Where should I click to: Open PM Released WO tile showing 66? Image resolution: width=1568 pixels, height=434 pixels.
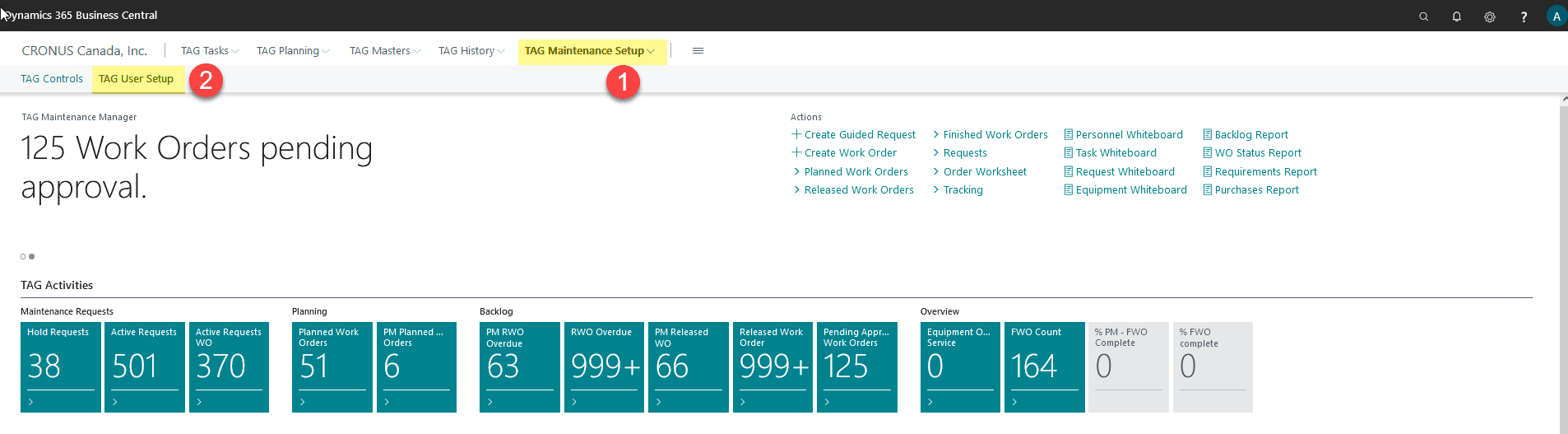tap(689, 366)
